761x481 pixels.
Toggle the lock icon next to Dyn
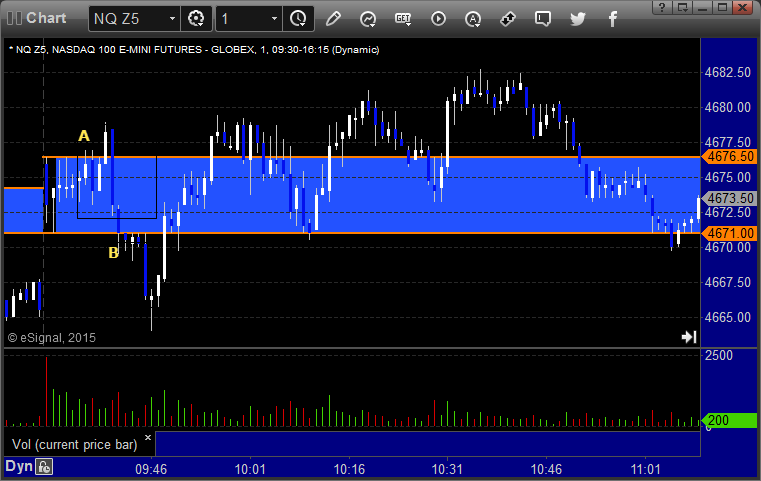point(44,467)
